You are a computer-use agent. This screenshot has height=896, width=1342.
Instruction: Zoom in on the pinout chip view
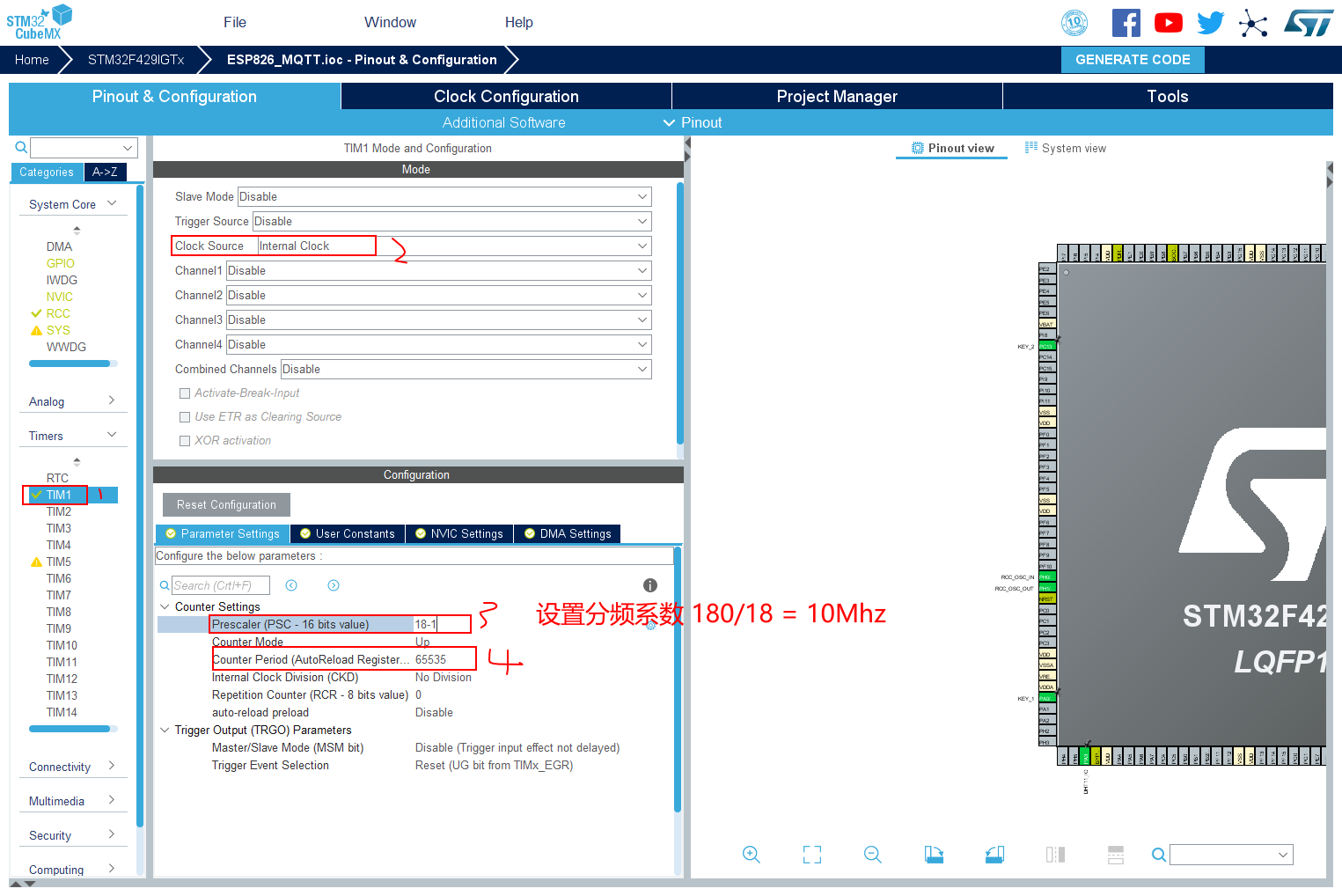[x=751, y=855]
